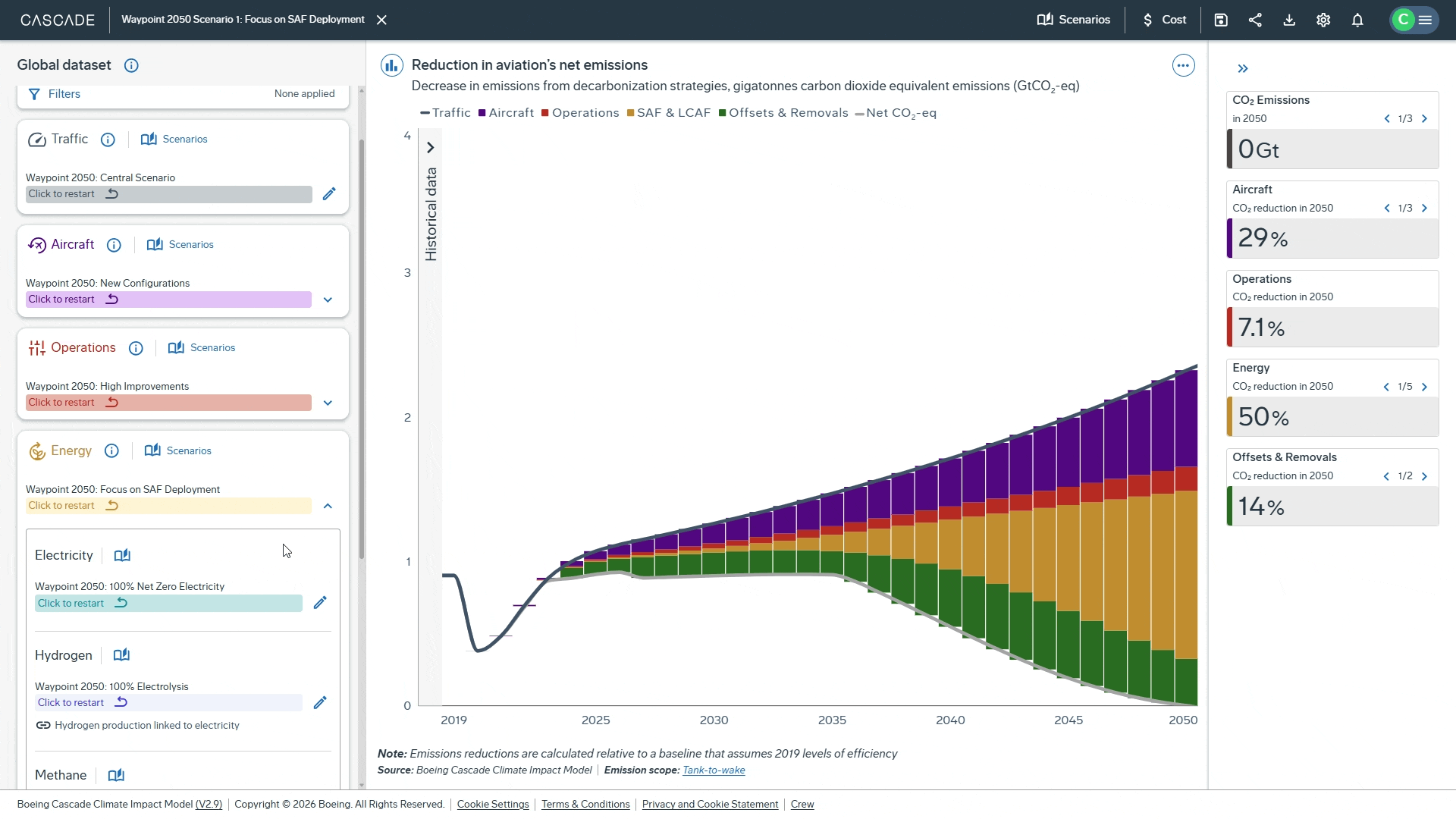Open Aircraft scenarios
The height and width of the screenshot is (819, 1456).
point(180,245)
